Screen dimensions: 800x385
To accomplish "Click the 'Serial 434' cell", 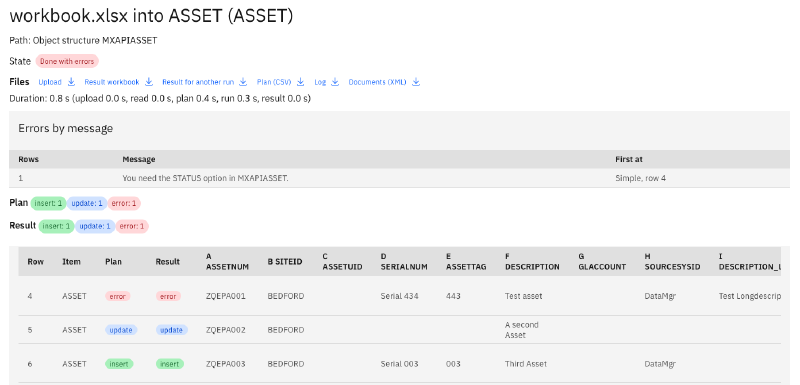I will click(x=399, y=296).
